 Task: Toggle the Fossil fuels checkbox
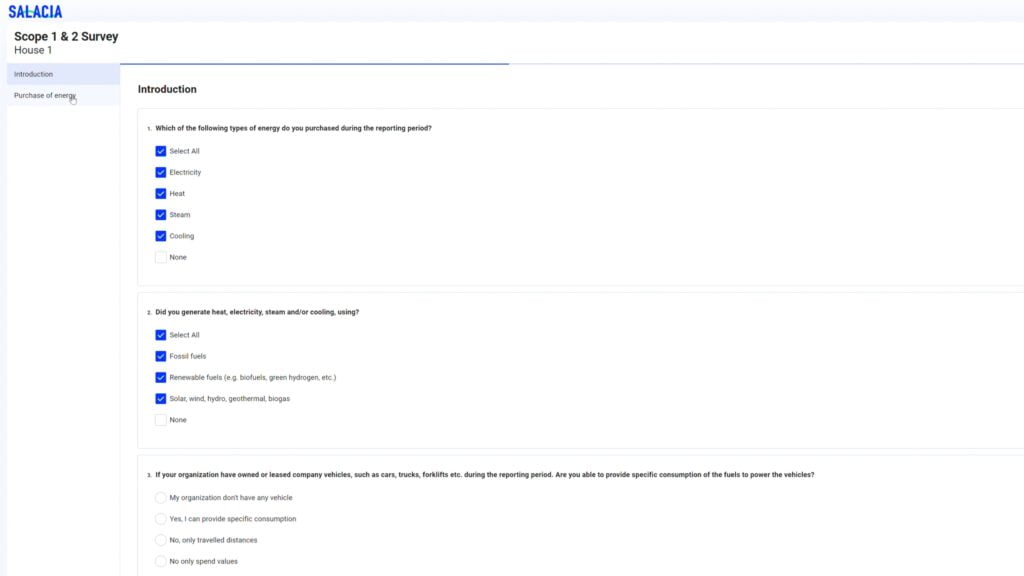click(161, 356)
